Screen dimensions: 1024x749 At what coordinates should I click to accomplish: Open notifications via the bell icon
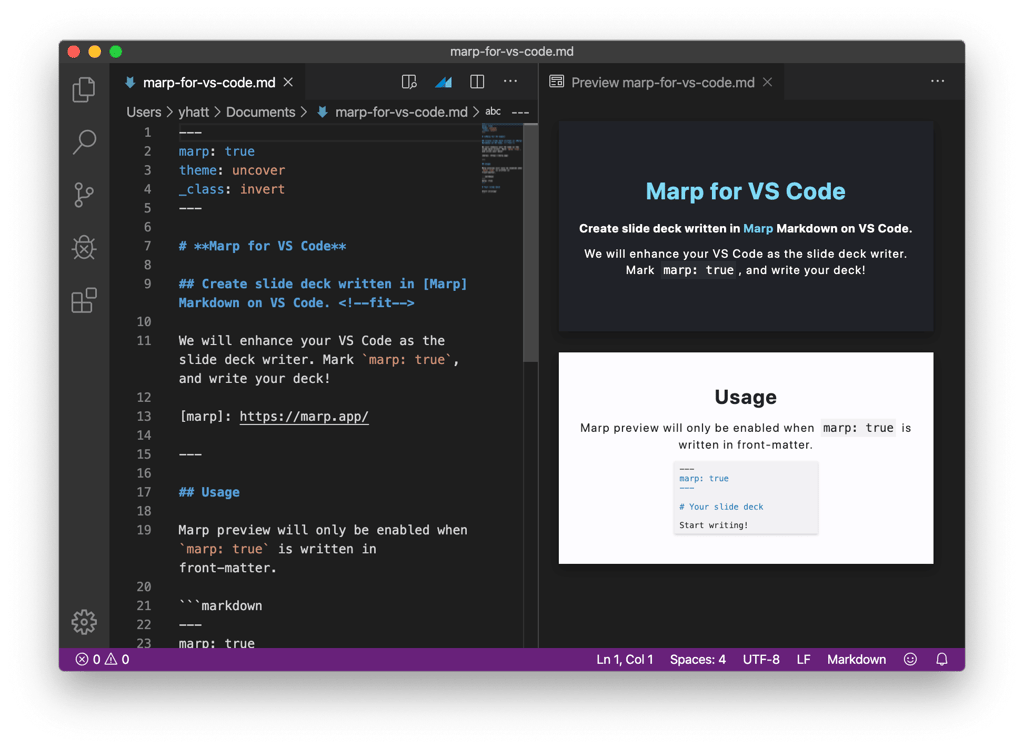(x=941, y=659)
